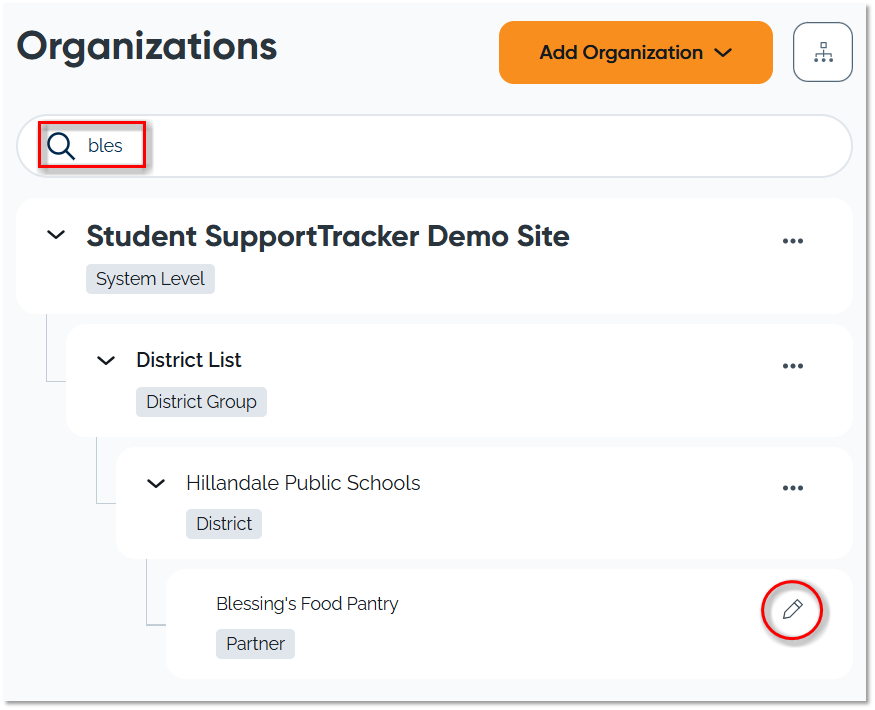Click into the search field containing "bles"

coord(450,146)
